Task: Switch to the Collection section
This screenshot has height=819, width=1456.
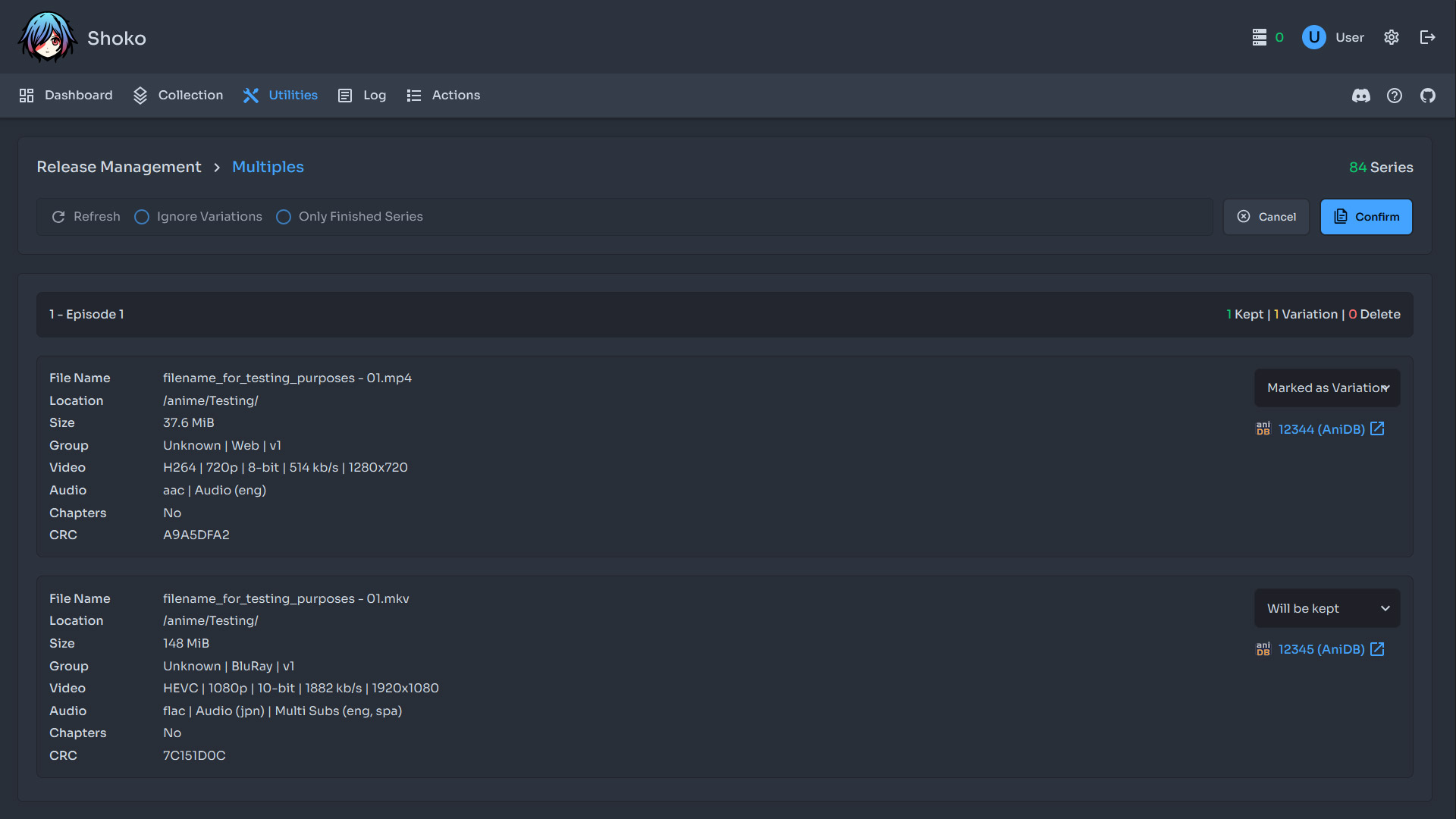Action: tap(190, 96)
